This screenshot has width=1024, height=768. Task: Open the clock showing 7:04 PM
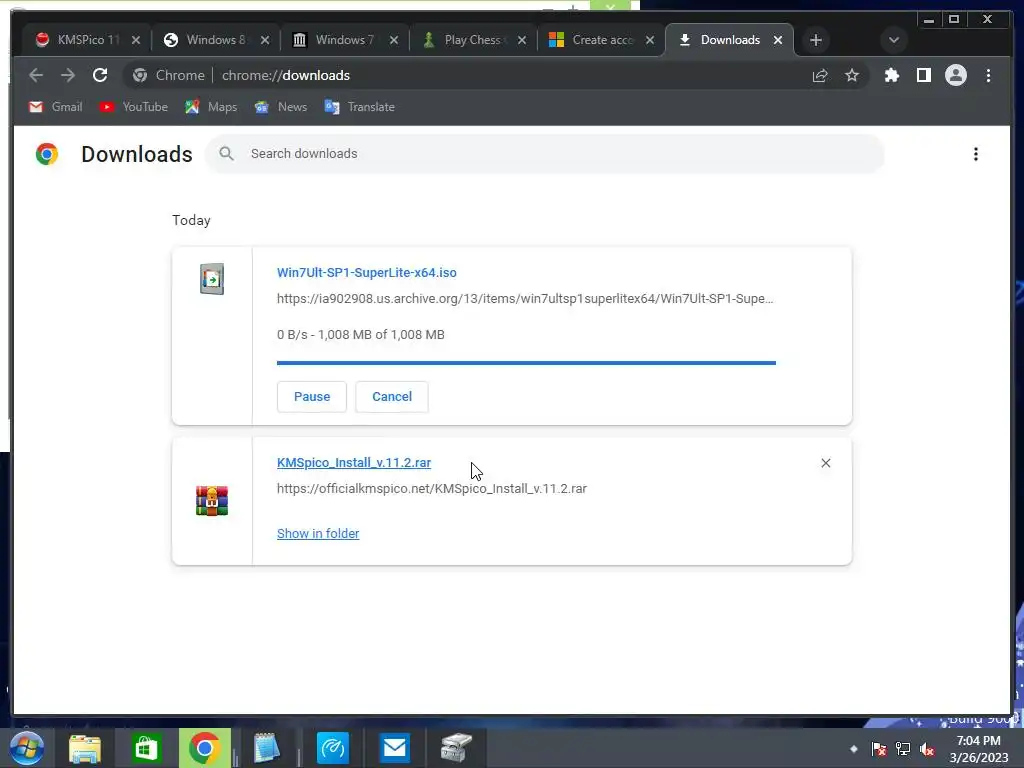tap(978, 749)
